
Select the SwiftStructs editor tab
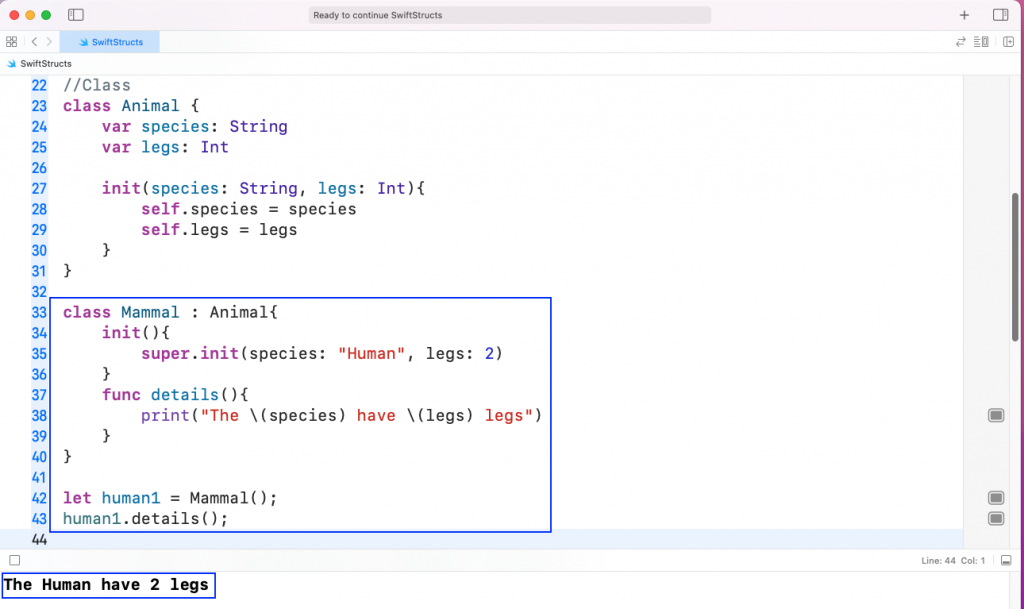click(110, 42)
